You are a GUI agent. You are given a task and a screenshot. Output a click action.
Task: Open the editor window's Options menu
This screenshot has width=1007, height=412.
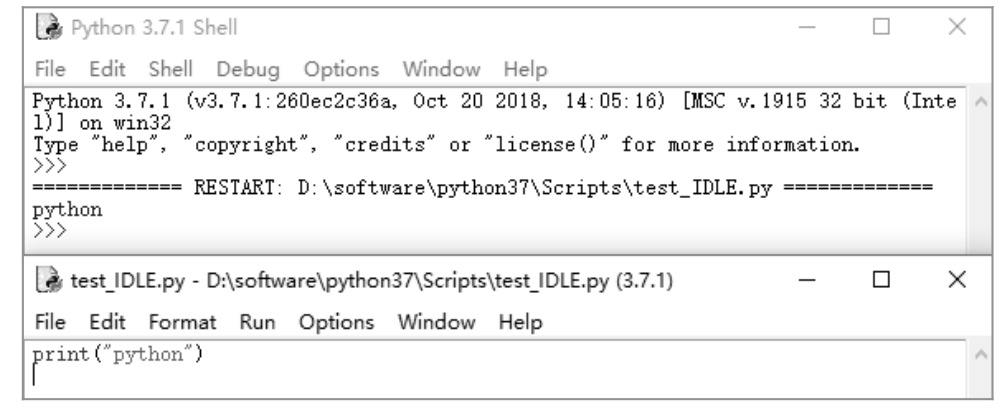point(337,322)
